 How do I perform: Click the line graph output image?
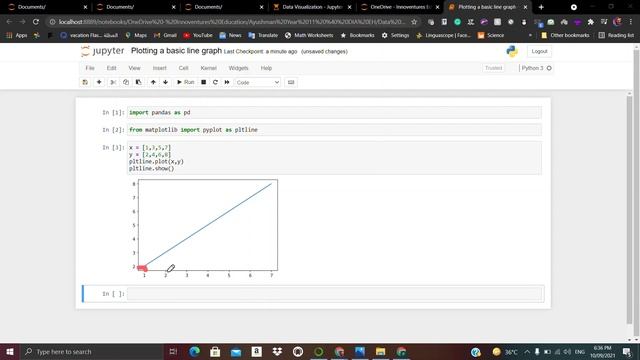203,228
